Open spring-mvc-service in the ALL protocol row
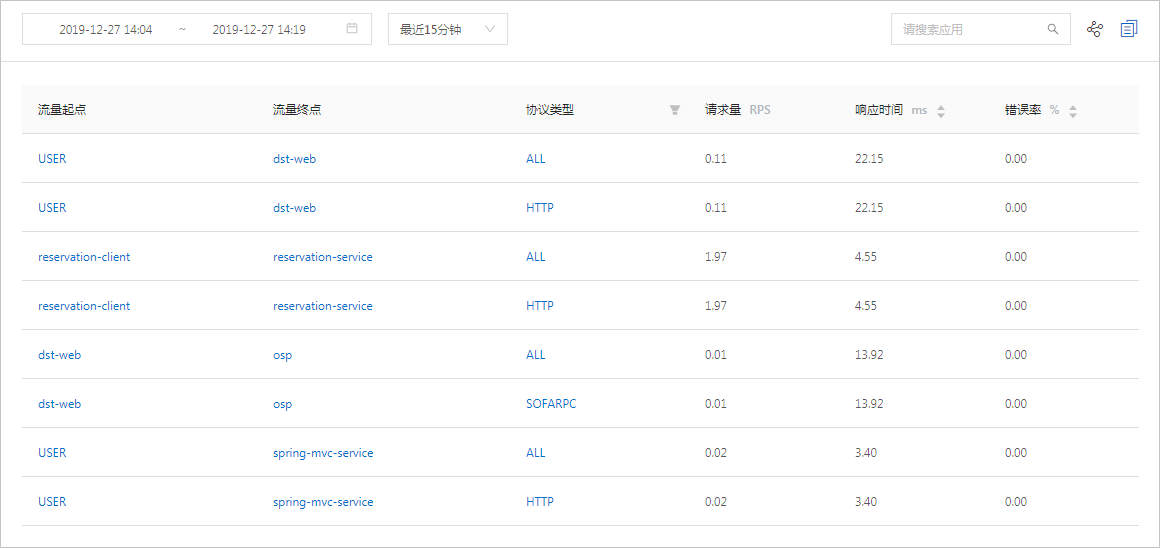 coord(323,453)
